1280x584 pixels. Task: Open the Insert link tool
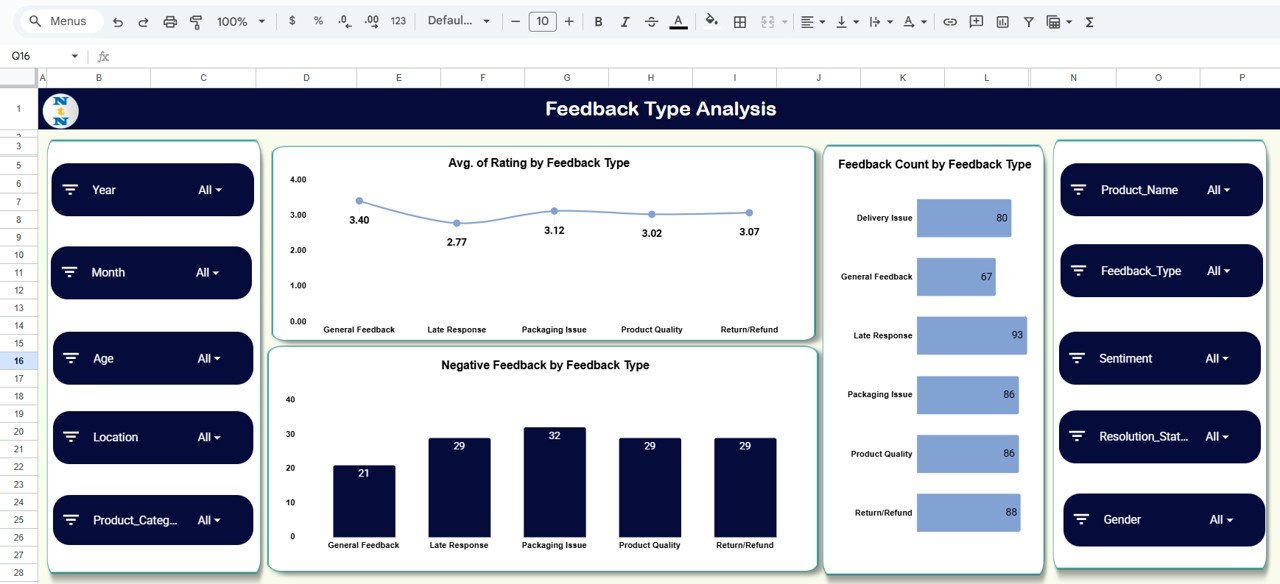pyautogui.click(x=949, y=21)
